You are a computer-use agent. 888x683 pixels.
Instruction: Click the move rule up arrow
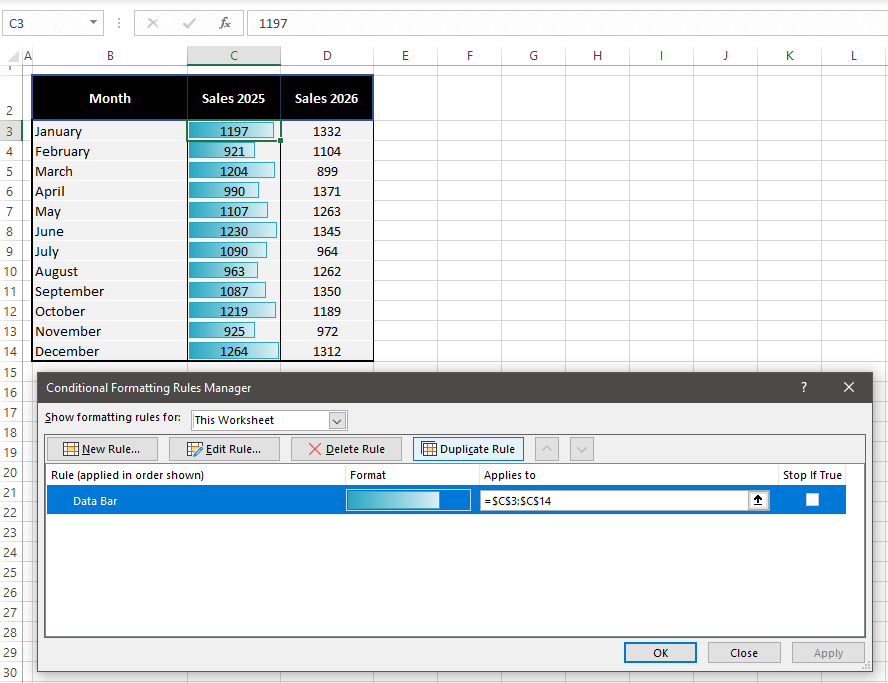549,448
